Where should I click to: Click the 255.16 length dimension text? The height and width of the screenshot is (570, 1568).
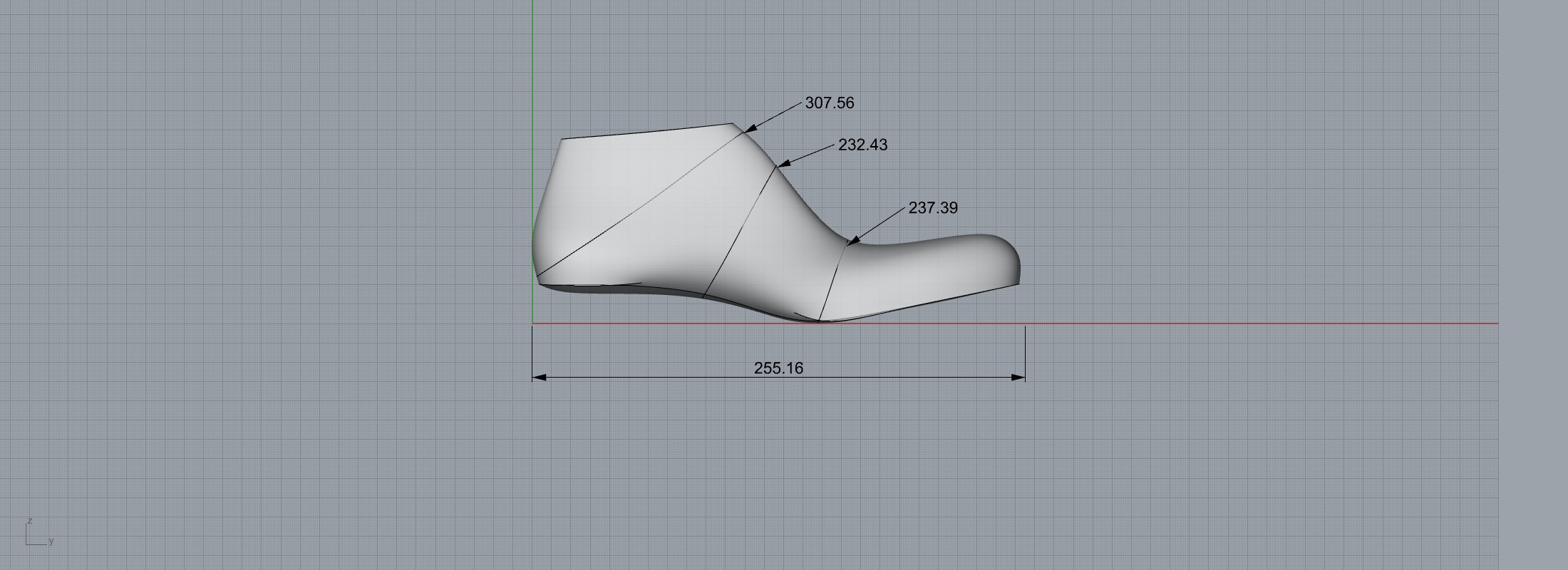[x=778, y=368]
